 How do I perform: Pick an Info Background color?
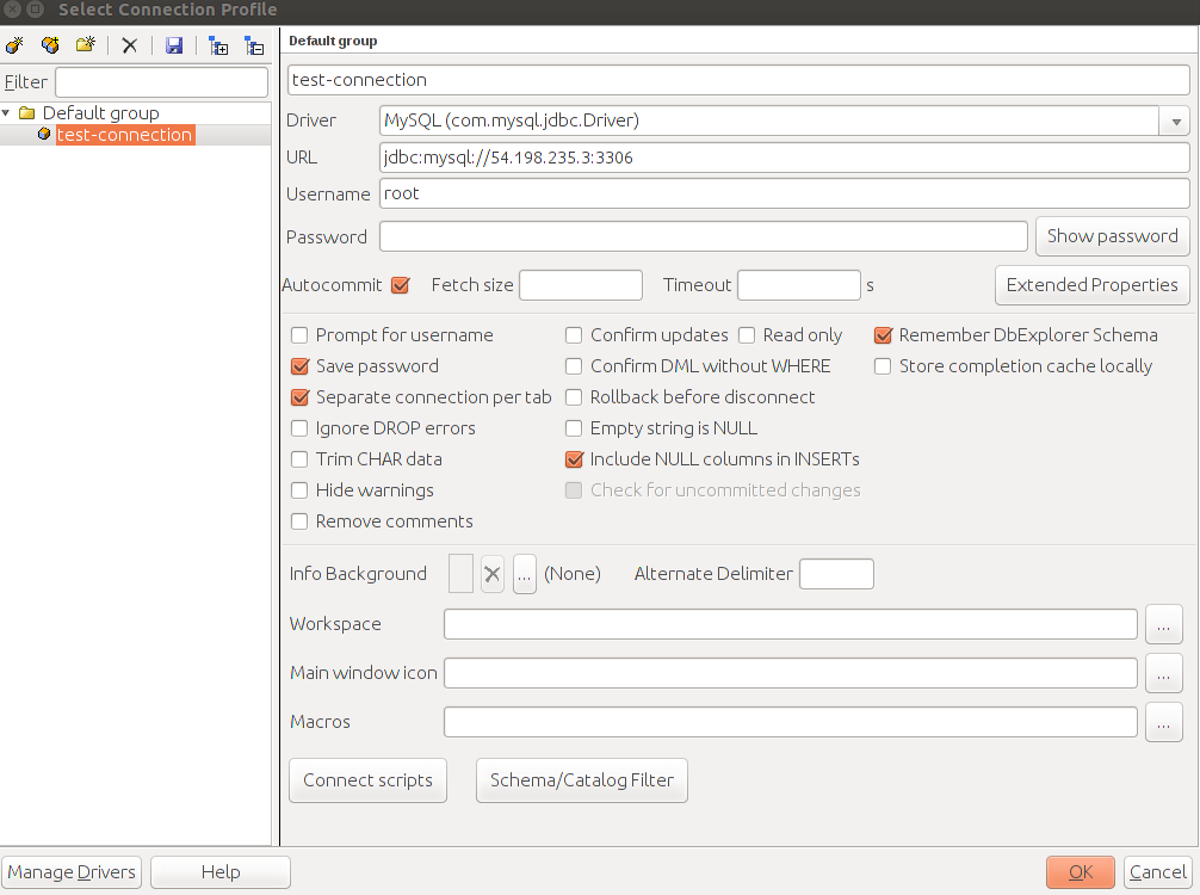pos(524,573)
